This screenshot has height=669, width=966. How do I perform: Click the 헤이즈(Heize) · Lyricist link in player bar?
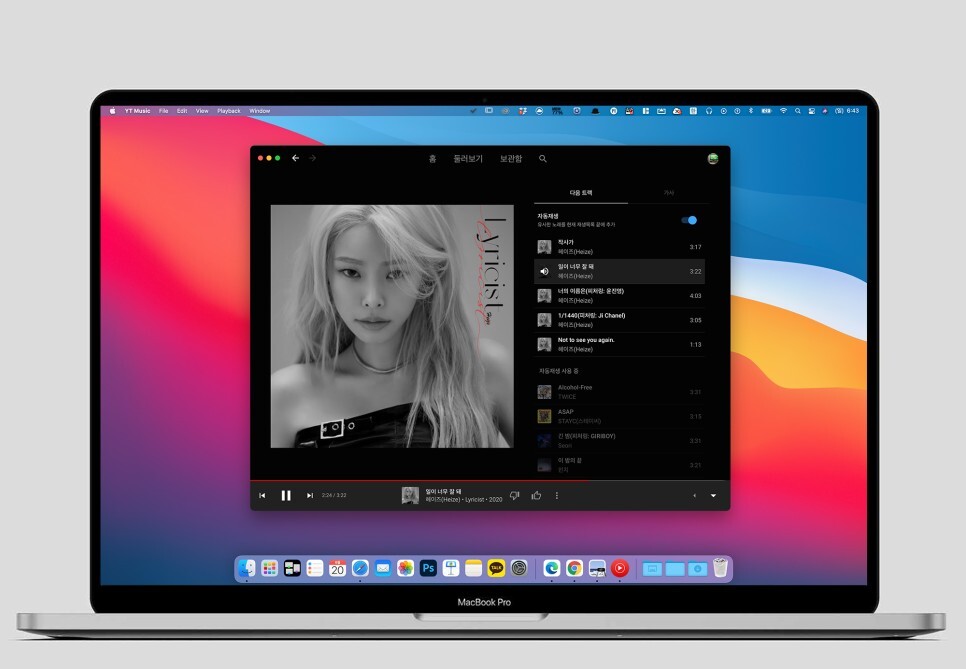464,500
